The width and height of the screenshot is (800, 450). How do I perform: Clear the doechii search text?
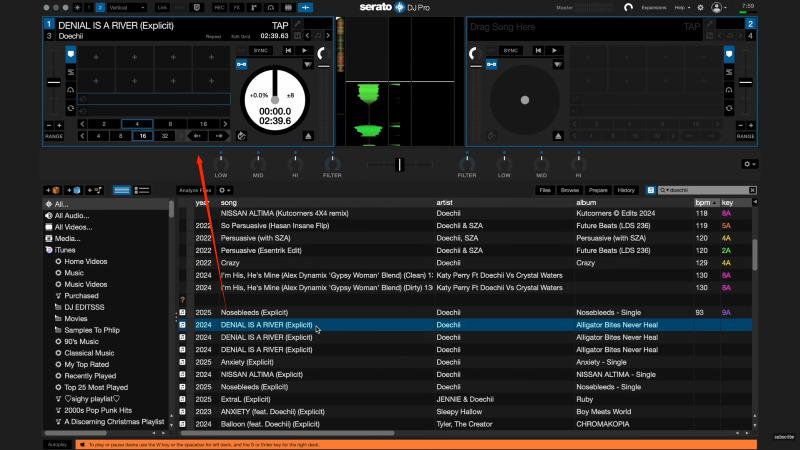[753, 190]
